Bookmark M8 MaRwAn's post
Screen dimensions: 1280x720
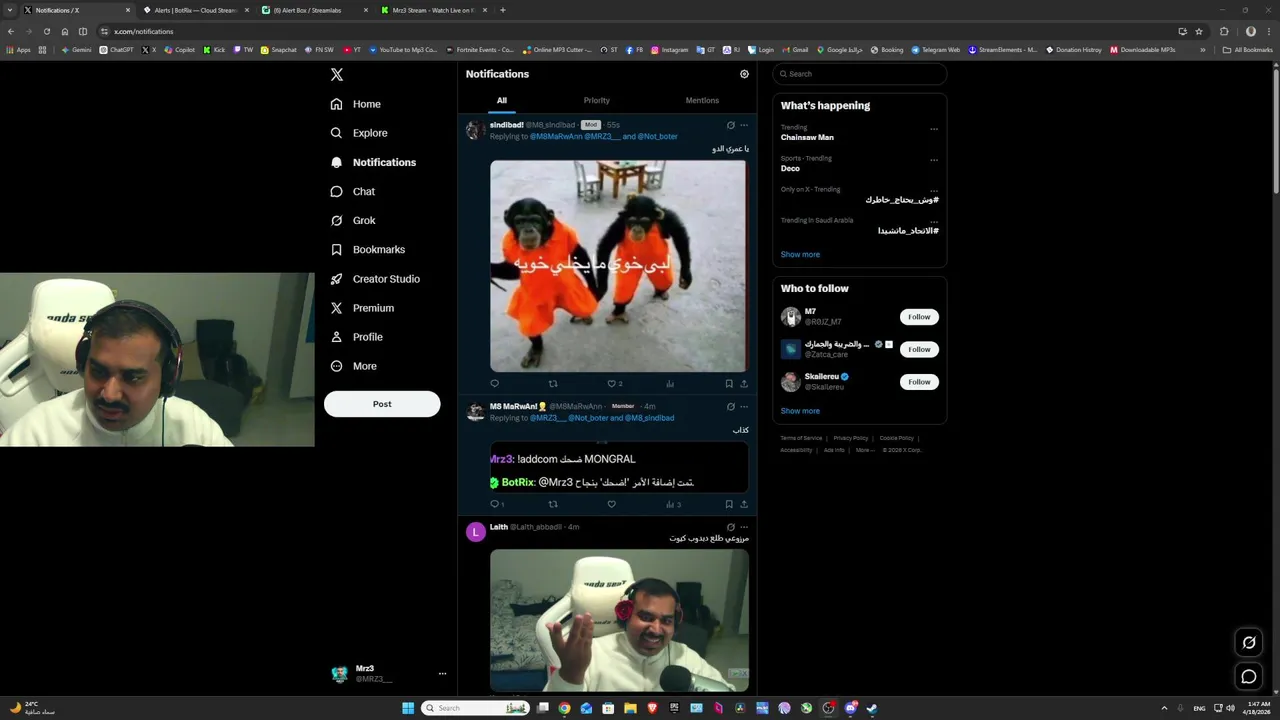728,504
